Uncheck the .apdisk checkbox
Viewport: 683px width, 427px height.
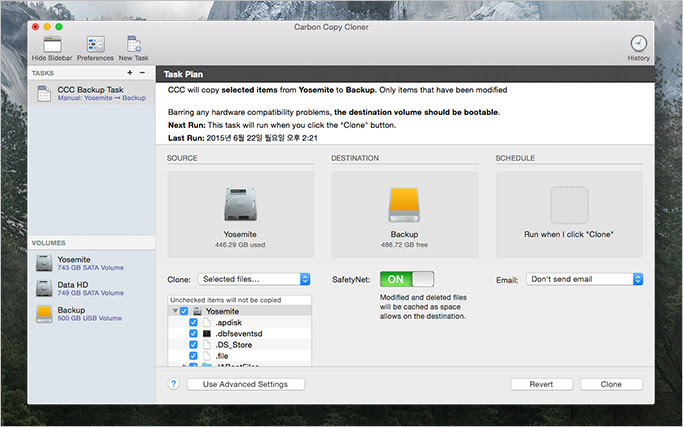(x=193, y=322)
